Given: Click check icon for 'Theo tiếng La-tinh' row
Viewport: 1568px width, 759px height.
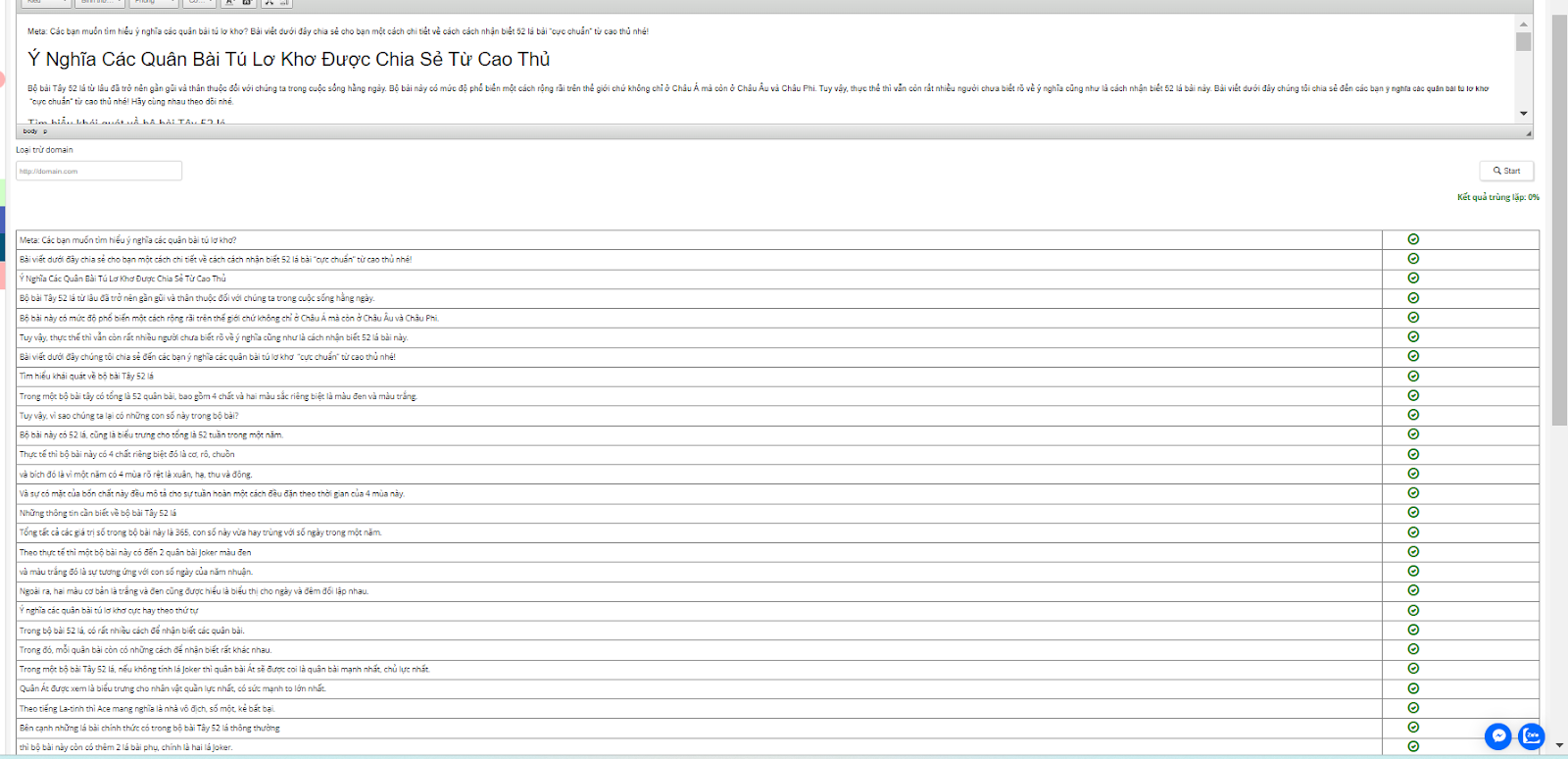Looking at the screenshot, I should [x=1413, y=707].
